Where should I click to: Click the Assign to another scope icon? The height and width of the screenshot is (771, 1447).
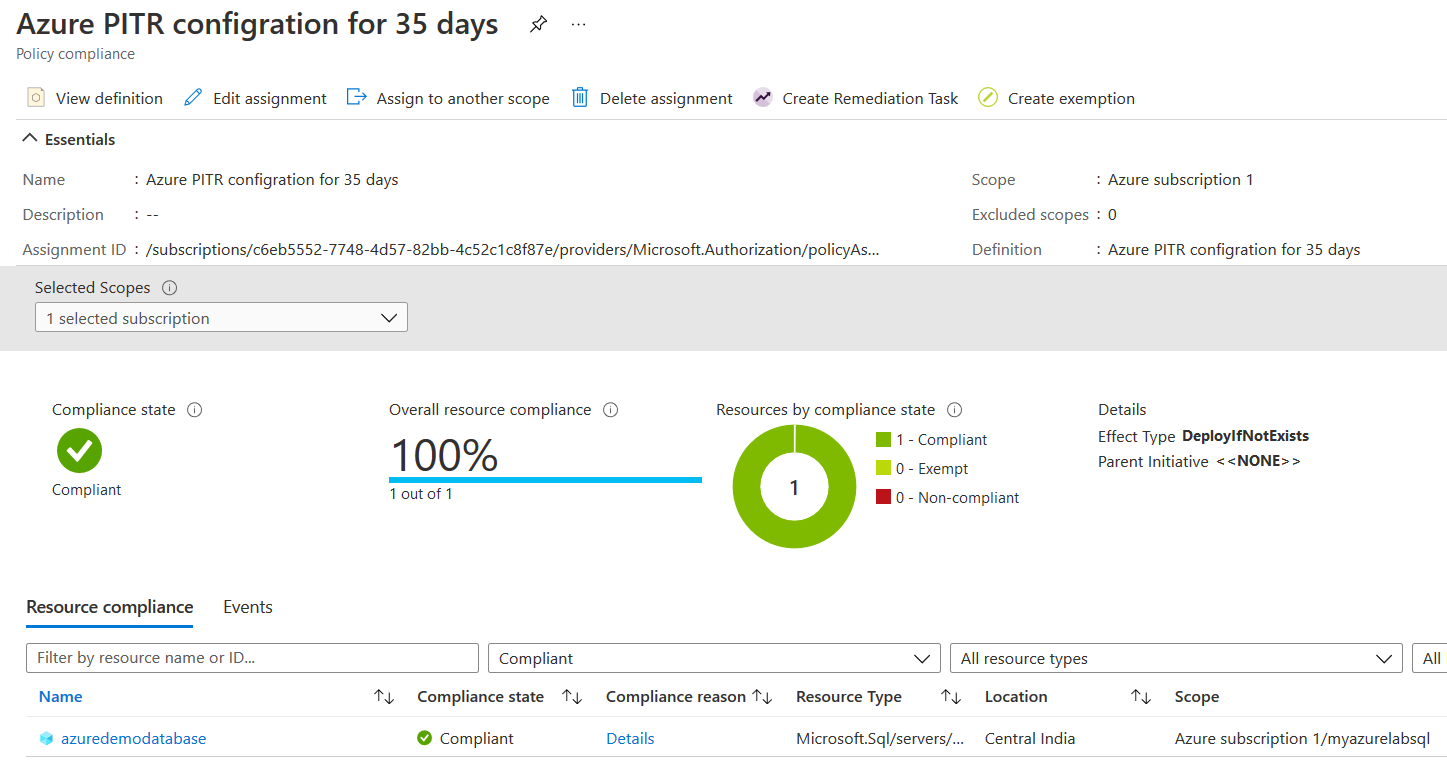pyautogui.click(x=357, y=98)
